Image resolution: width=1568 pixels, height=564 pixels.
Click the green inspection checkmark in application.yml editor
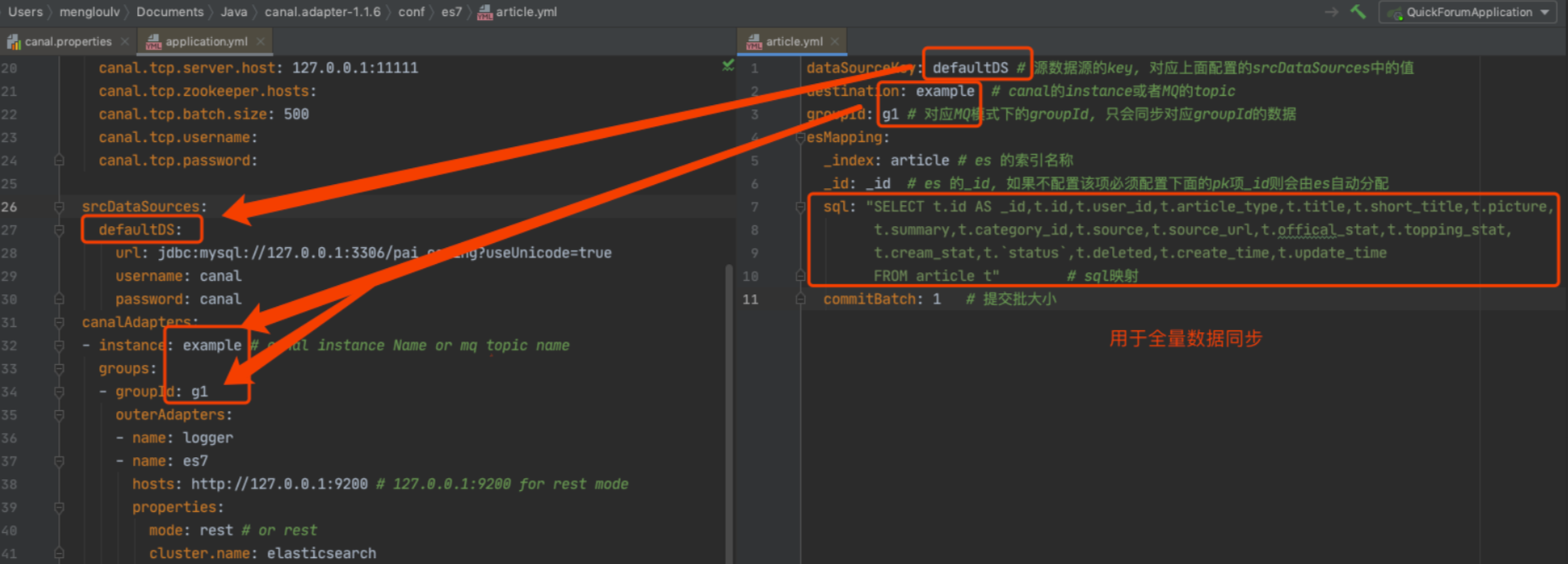pos(728,66)
